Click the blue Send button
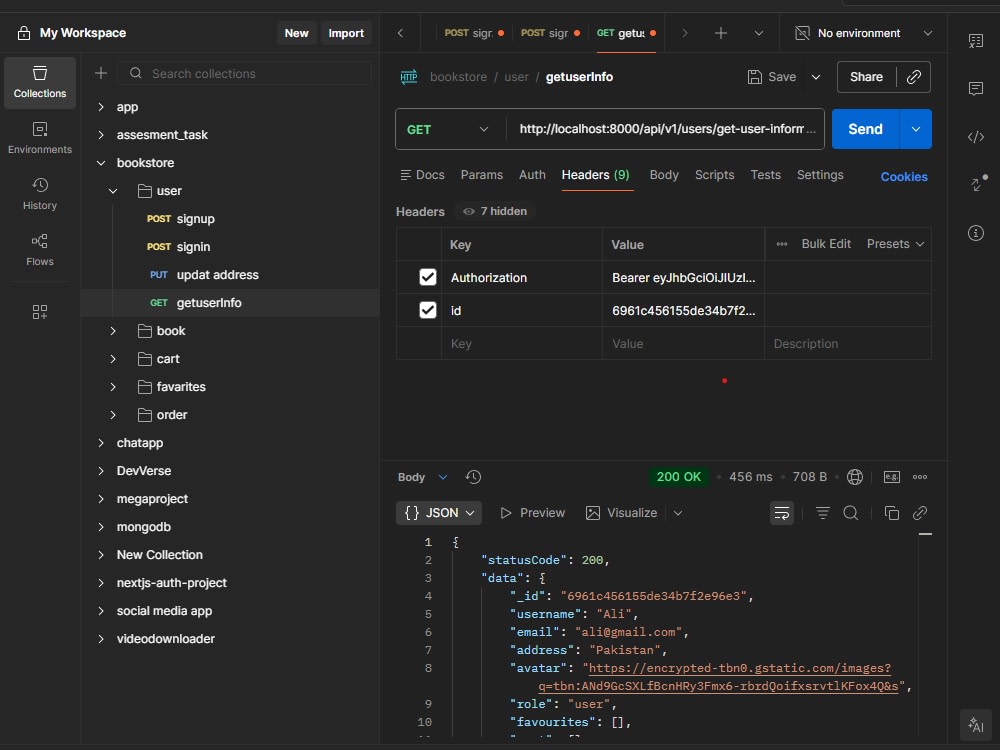The height and width of the screenshot is (750, 1000). click(x=865, y=129)
